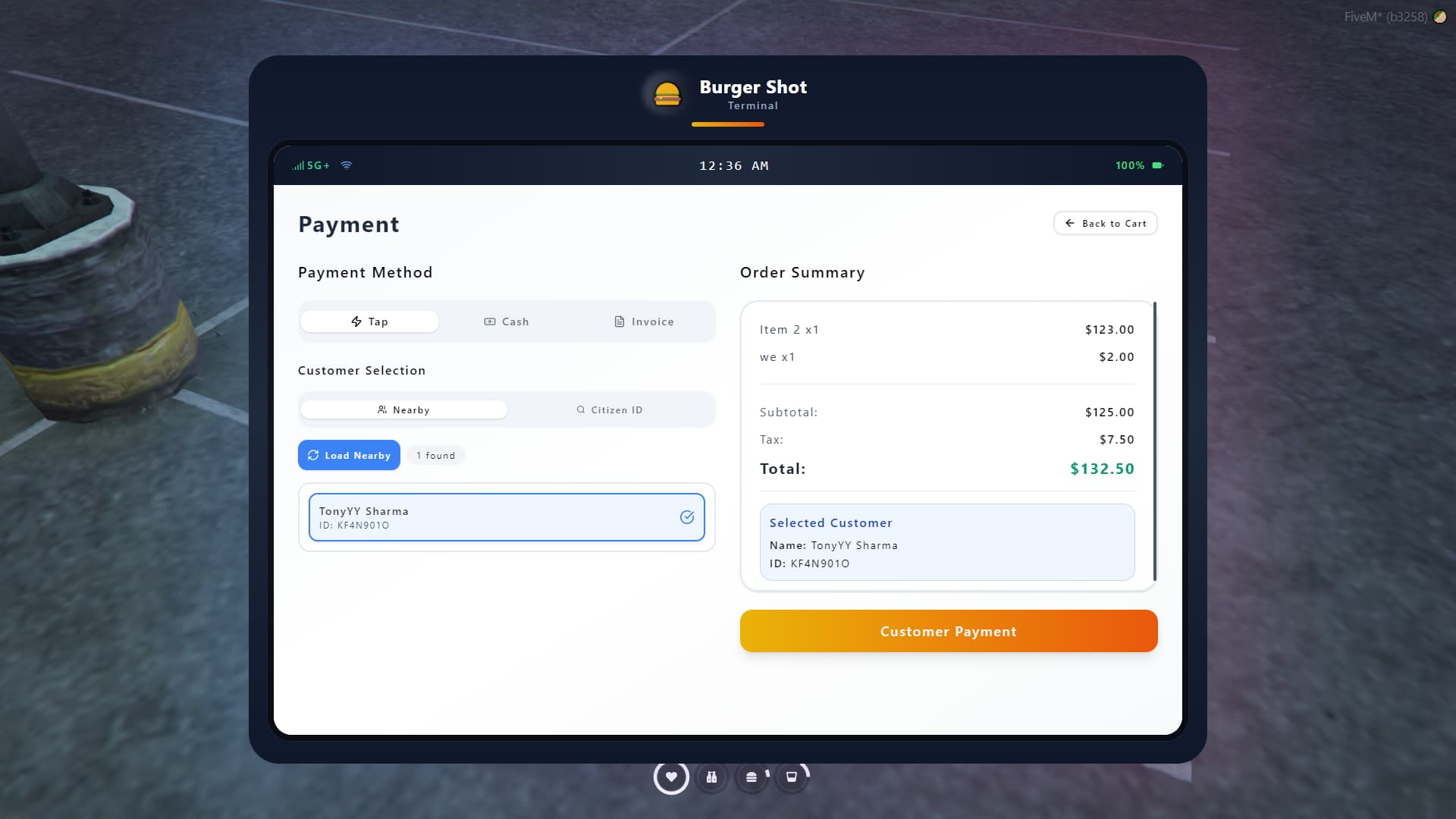The image size is (1456, 819).
Task: Click the armor vest HUD icon
Action: [x=711, y=777]
